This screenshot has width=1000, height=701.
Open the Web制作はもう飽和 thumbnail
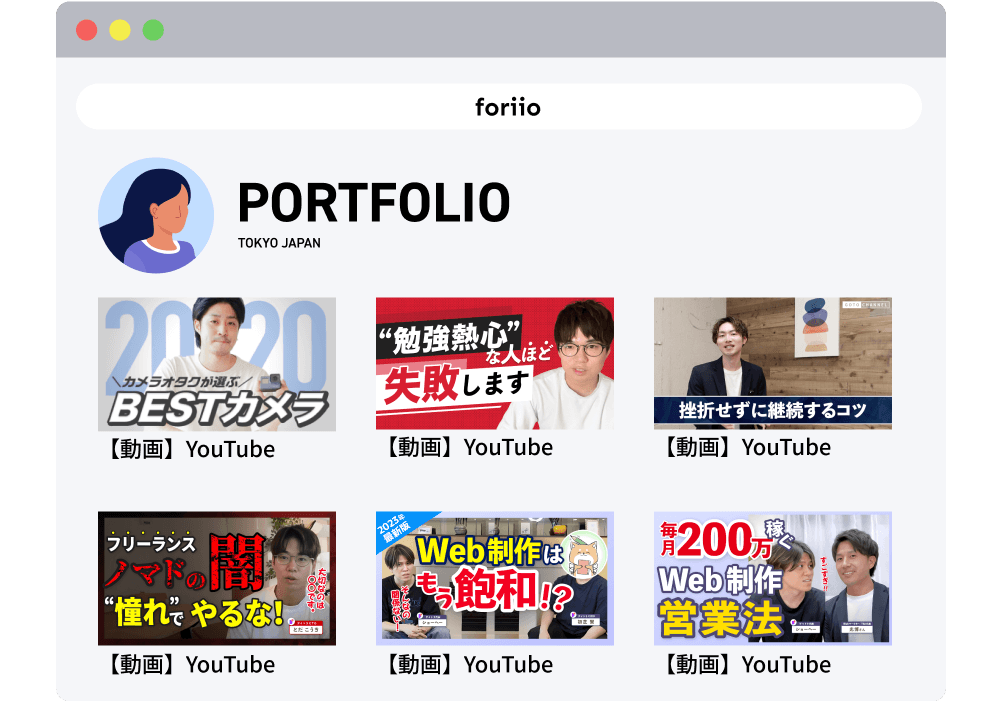(x=494, y=578)
